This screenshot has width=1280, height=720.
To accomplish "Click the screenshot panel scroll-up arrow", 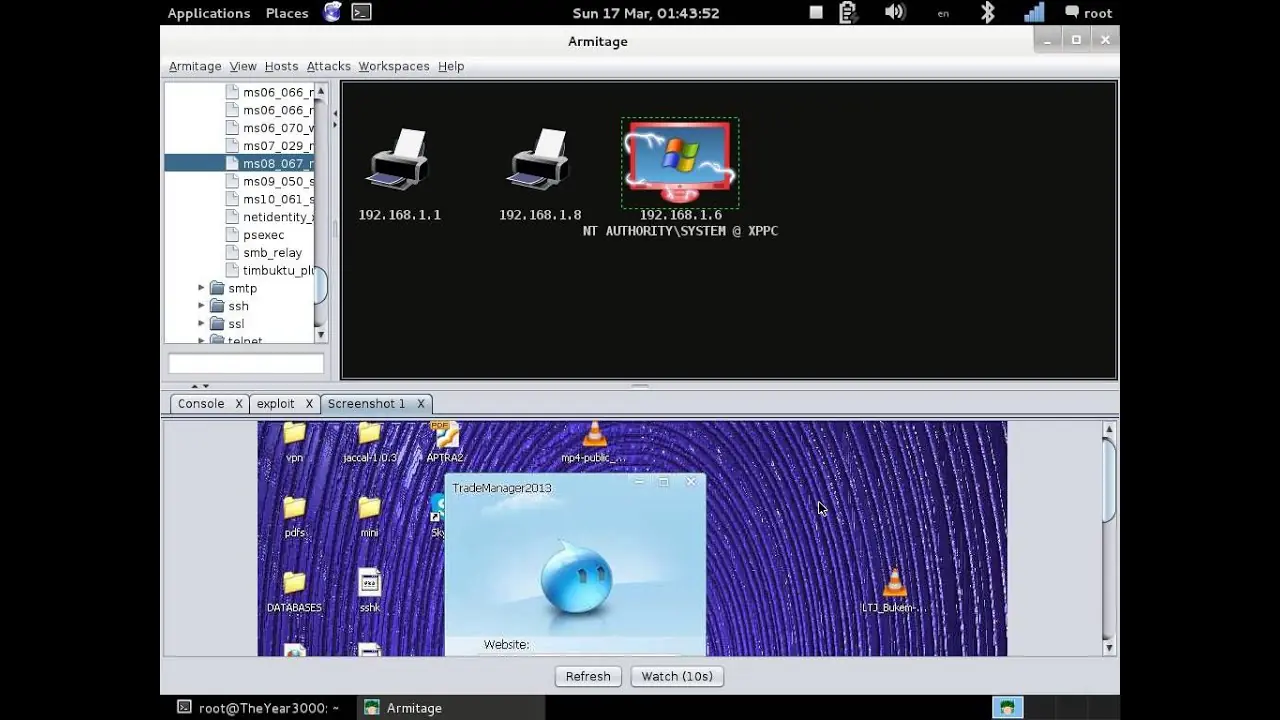I will point(1109,429).
